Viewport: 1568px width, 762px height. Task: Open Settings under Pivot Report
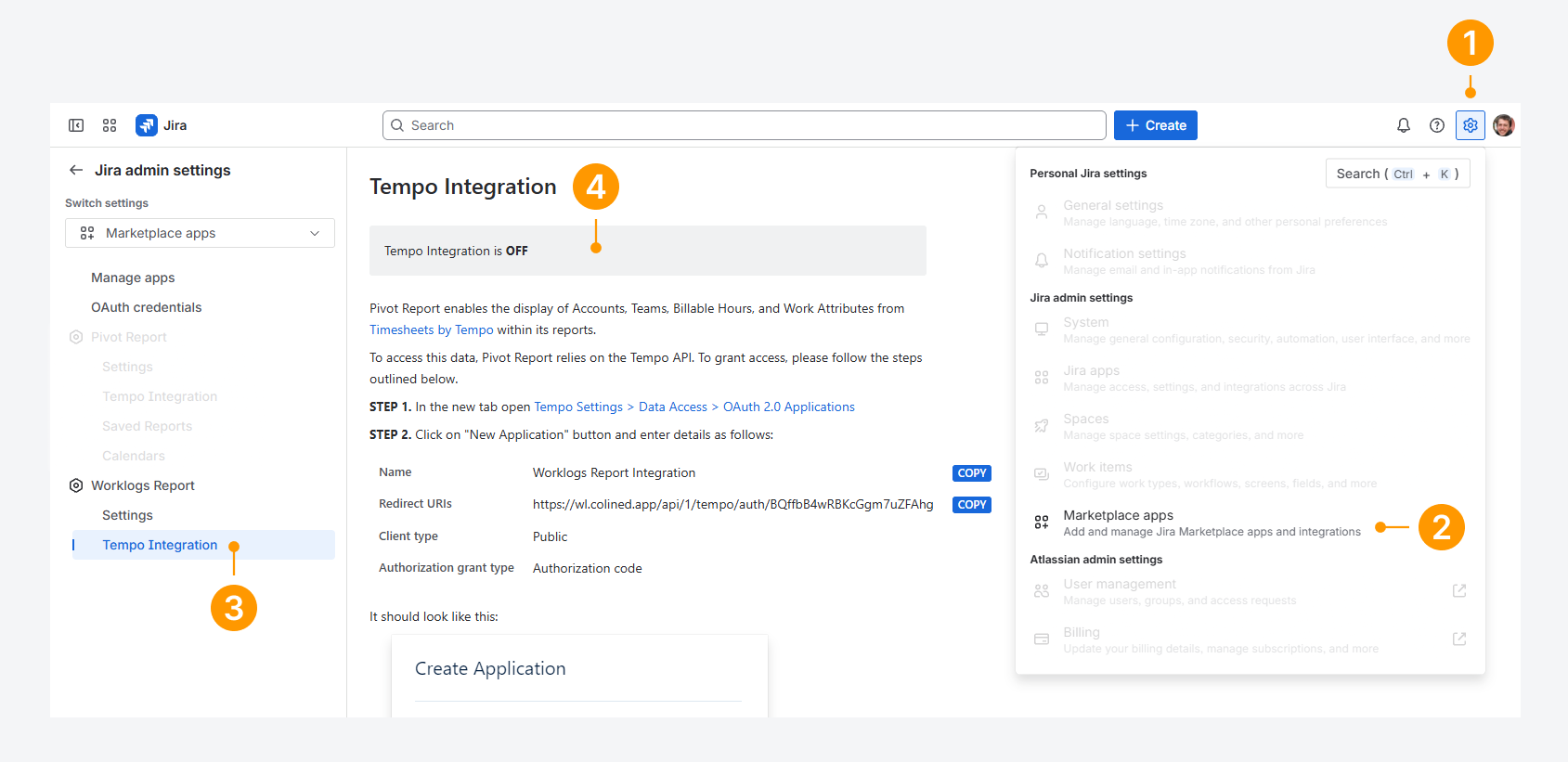click(127, 367)
